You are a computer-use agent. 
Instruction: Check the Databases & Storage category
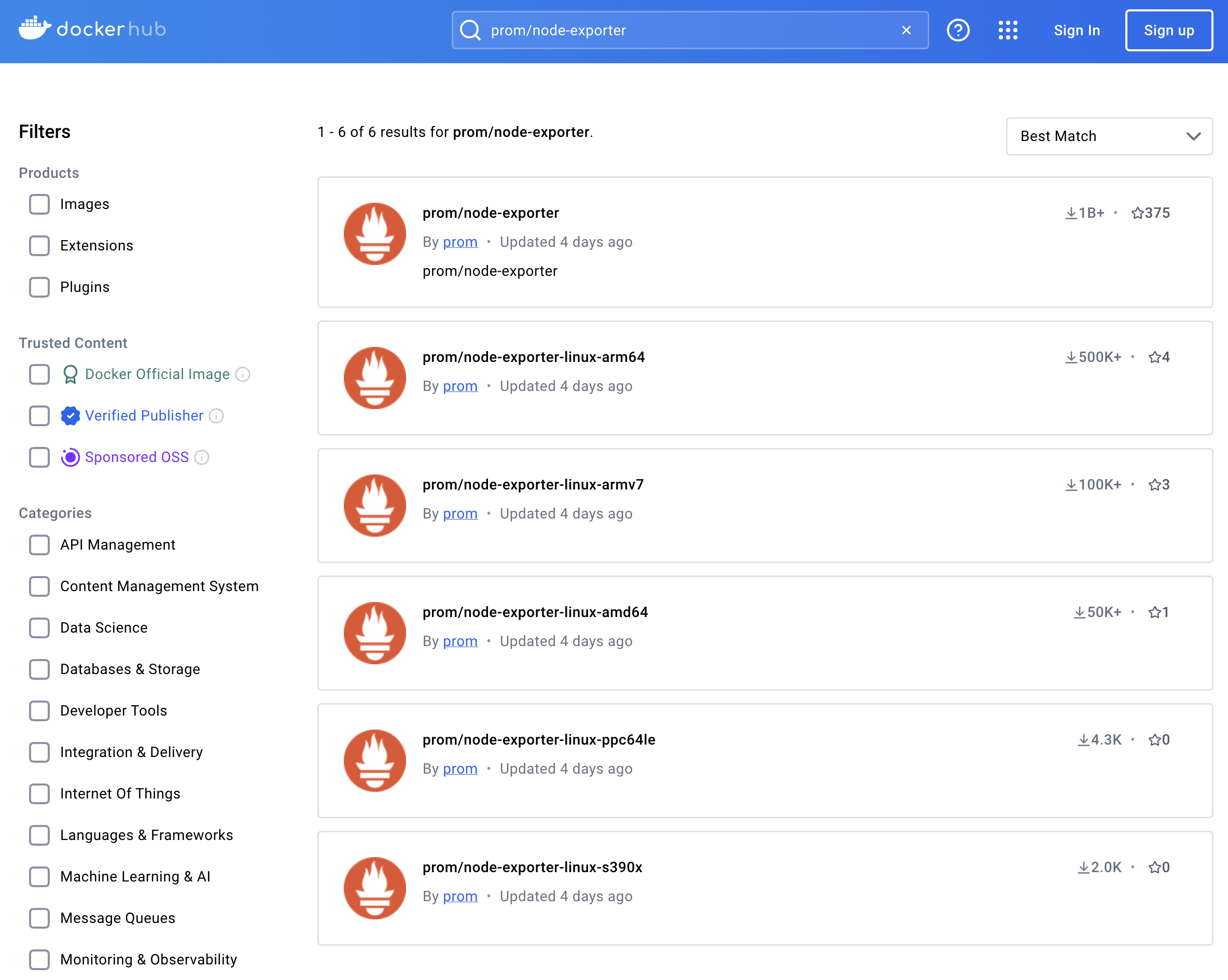click(x=39, y=668)
